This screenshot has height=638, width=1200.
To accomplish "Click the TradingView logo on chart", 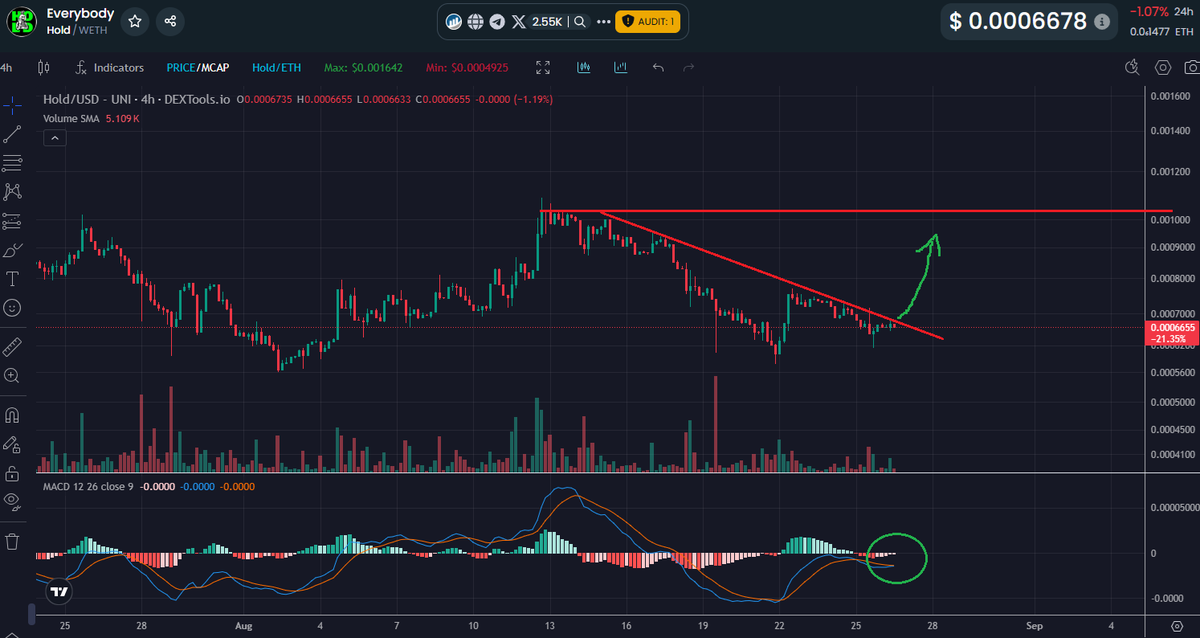I will 61,592.
